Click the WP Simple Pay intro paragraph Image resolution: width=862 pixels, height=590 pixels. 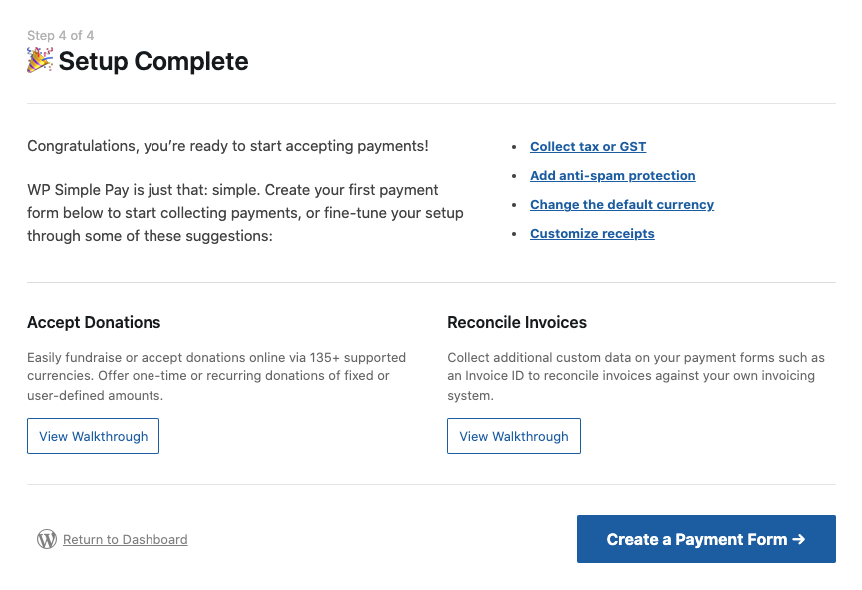point(245,213)
